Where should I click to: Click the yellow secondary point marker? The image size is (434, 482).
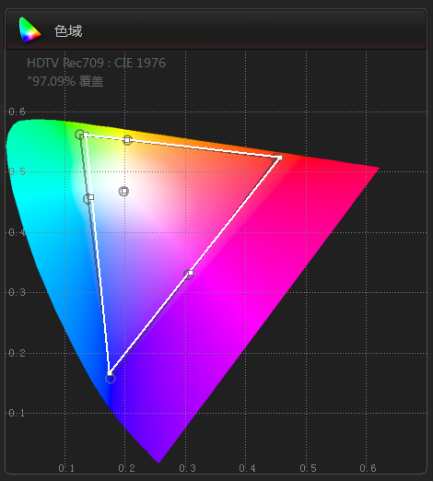[x=127, y=140]
